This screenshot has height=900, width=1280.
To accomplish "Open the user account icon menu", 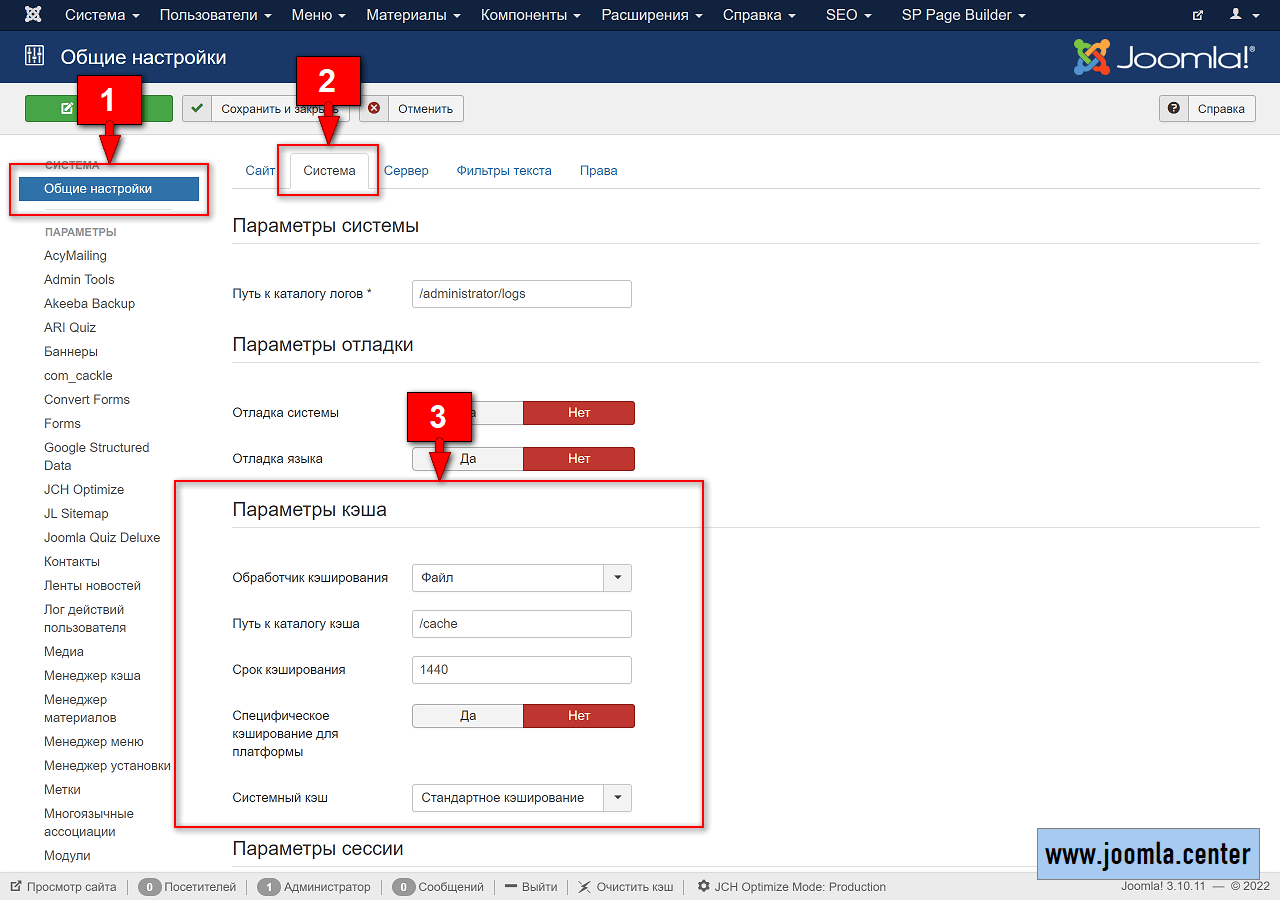I will coord(1236,15).
